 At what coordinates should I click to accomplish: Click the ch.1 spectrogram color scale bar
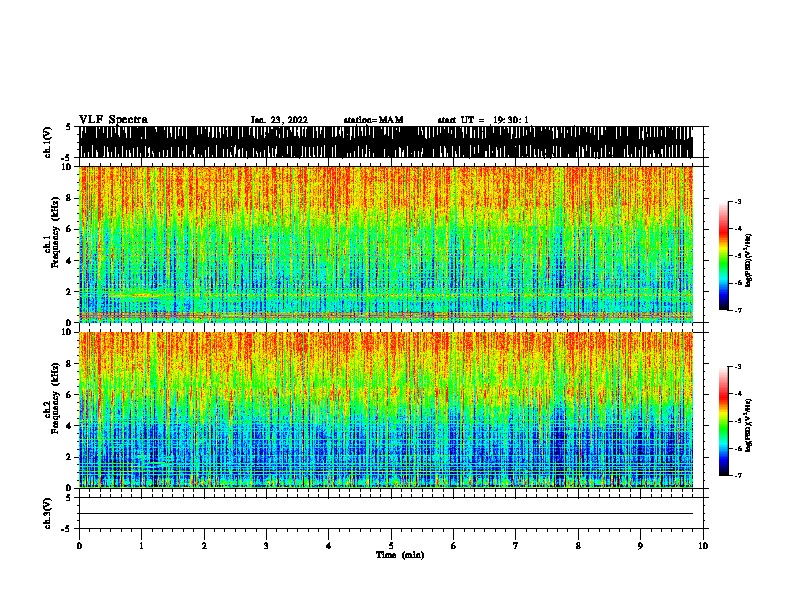tap(724, 256)
